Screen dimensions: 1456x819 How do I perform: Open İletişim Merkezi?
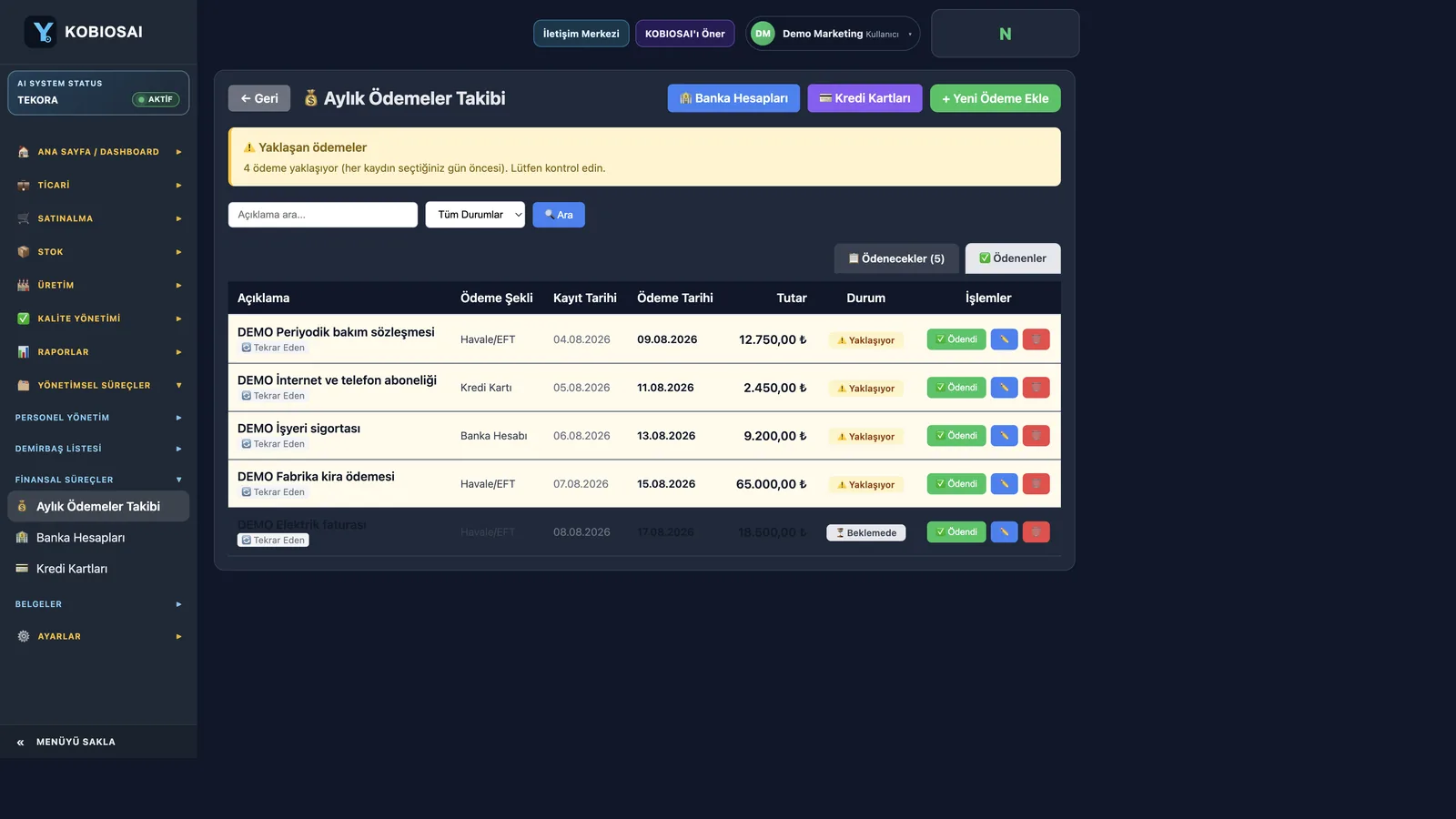[581, 34]
